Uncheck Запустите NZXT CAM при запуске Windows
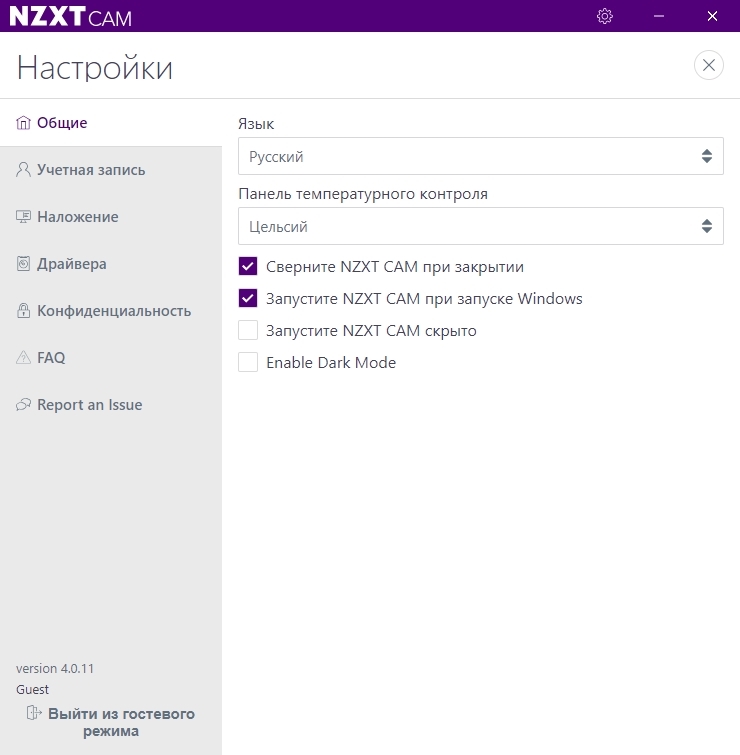The width and height of the screenshot is (740, 755). (248, 298)
